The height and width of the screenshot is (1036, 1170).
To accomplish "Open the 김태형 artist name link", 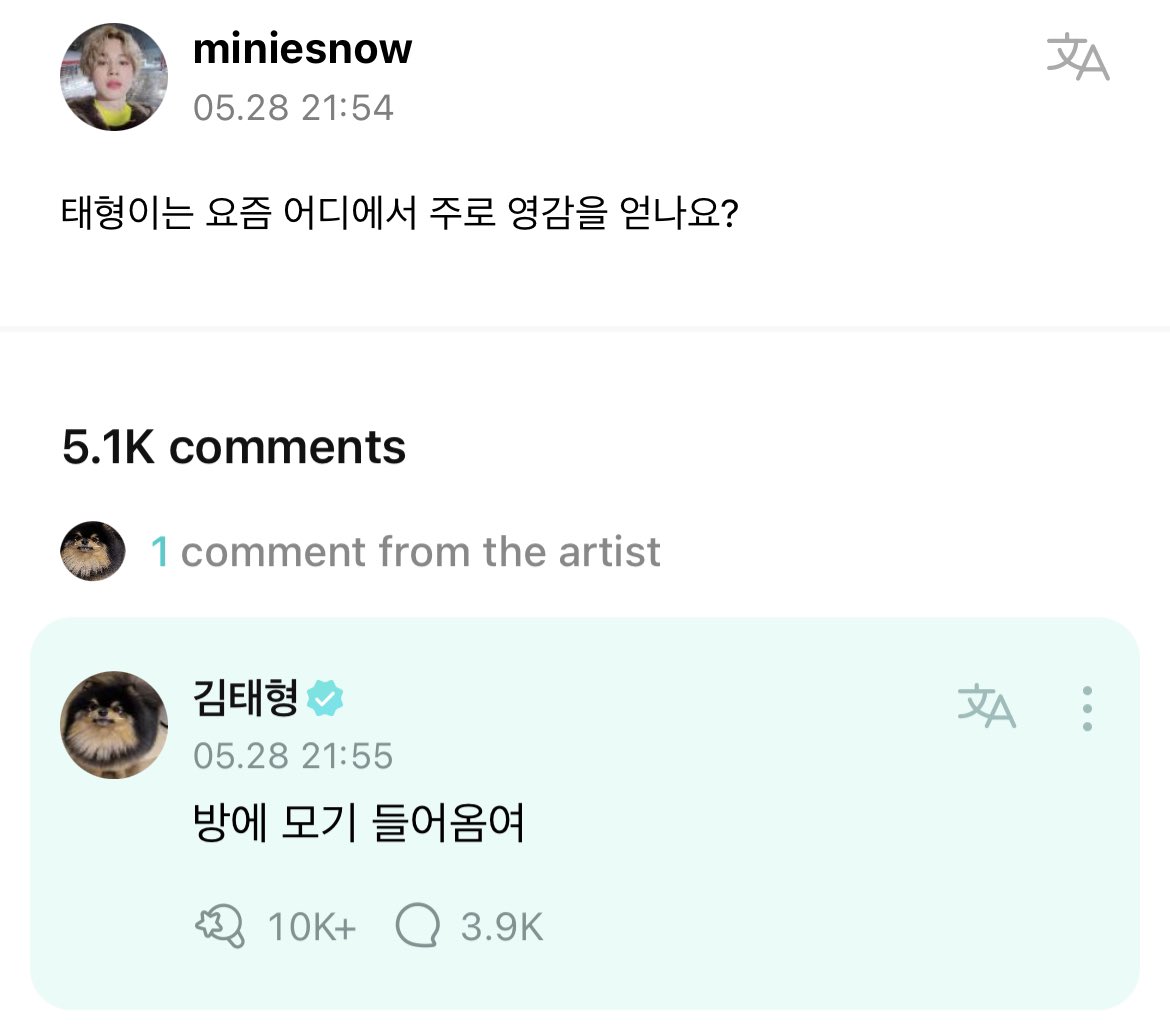I will 245,697.
